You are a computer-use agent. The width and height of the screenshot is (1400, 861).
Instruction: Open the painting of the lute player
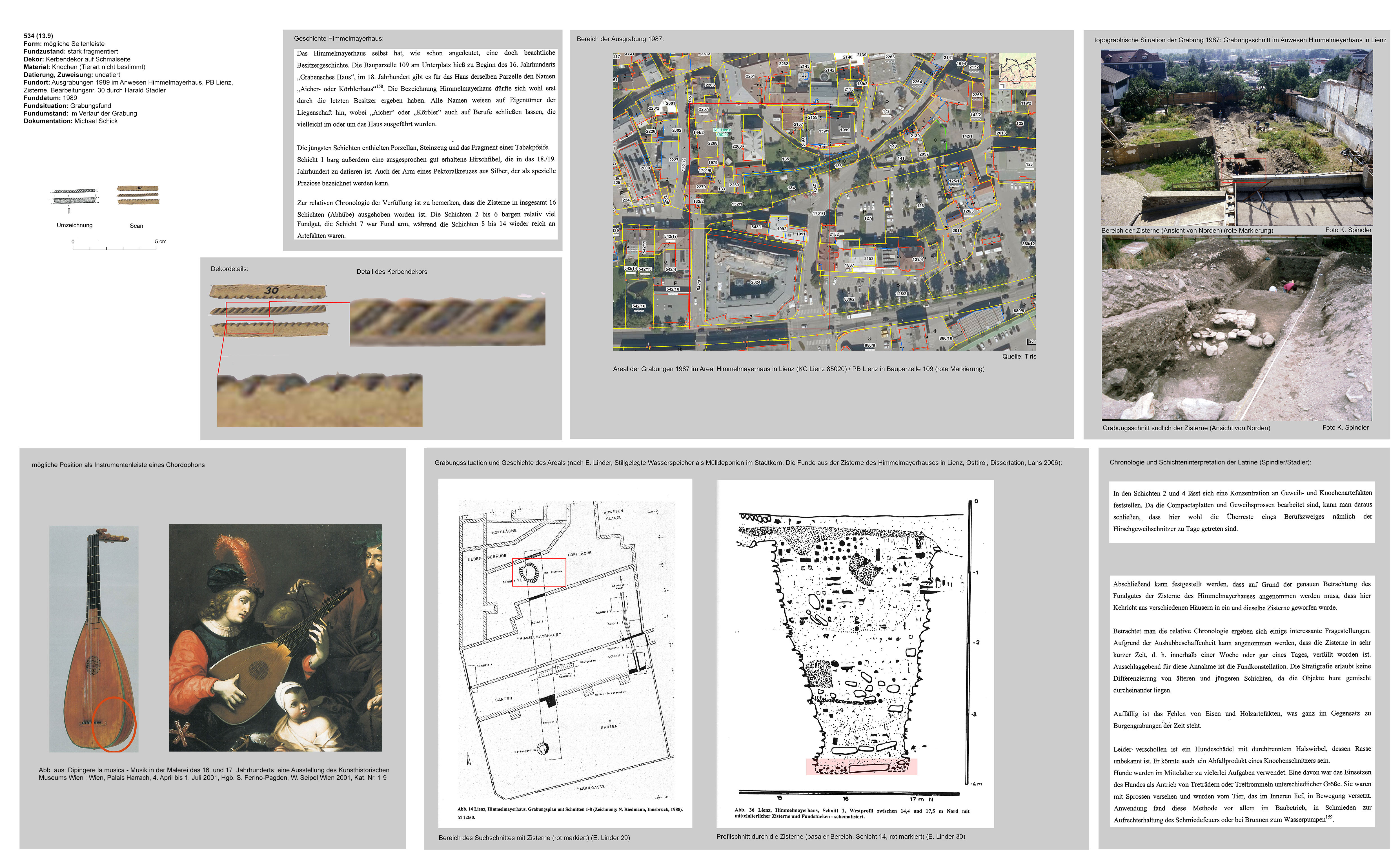point(276,637)
